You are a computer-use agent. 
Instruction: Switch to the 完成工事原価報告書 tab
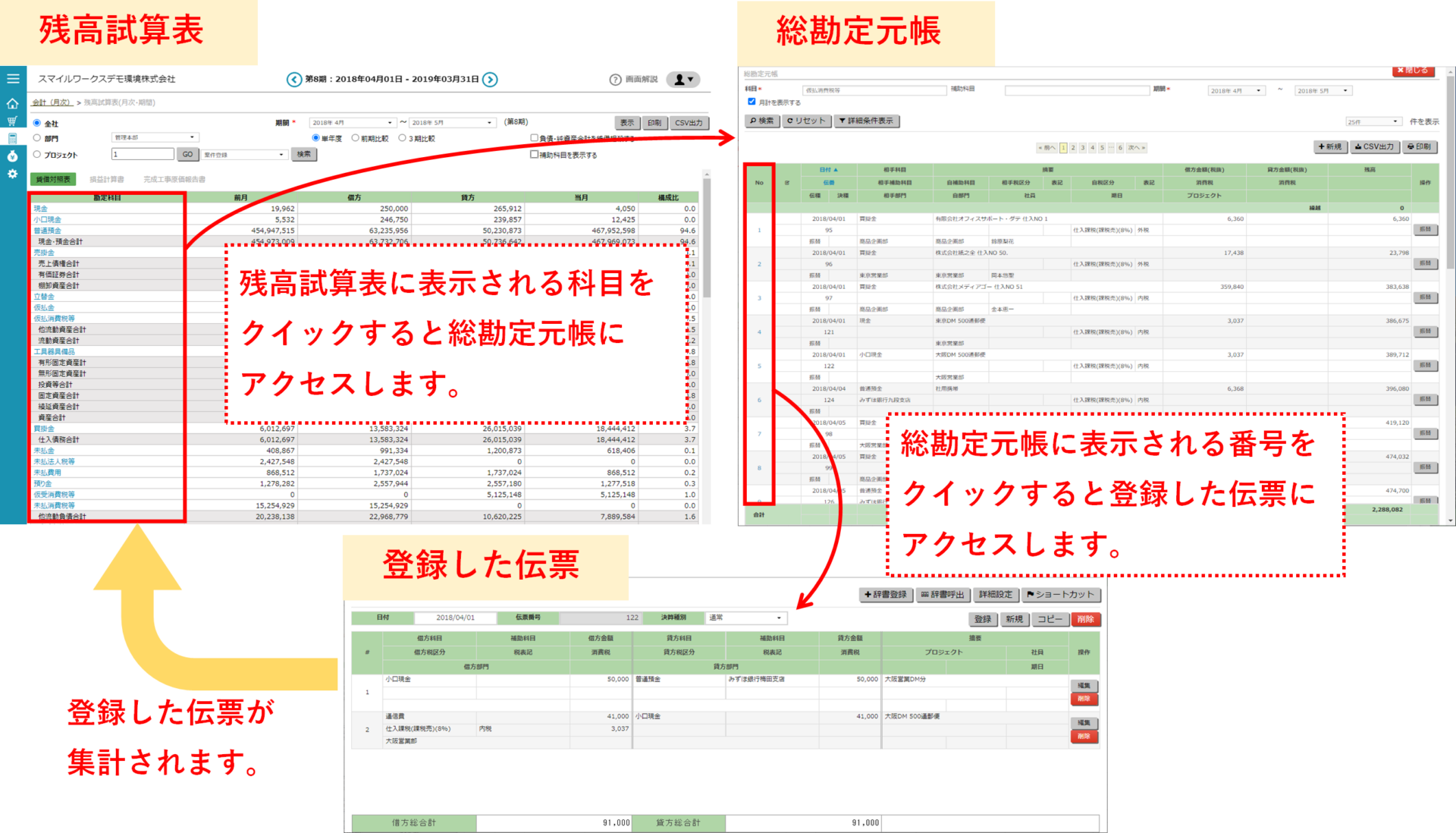pos(174,179)
